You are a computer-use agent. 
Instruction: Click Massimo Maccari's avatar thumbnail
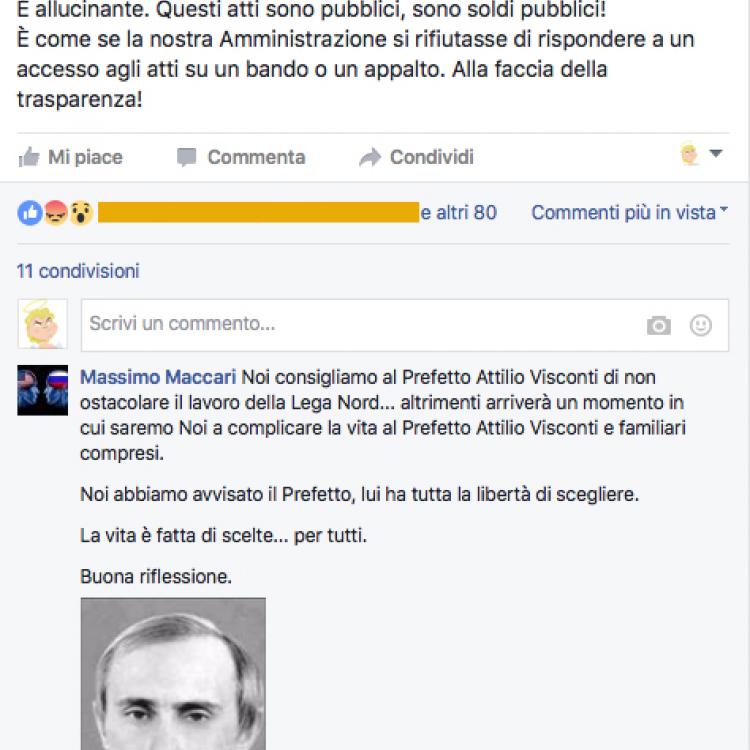coord(43,390)
